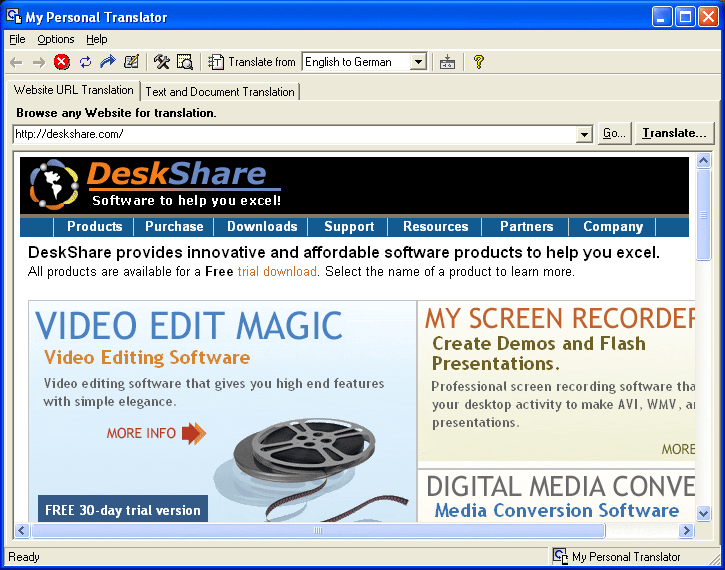
Task: Click the DeskShare logo text
Action: point(177,174)
